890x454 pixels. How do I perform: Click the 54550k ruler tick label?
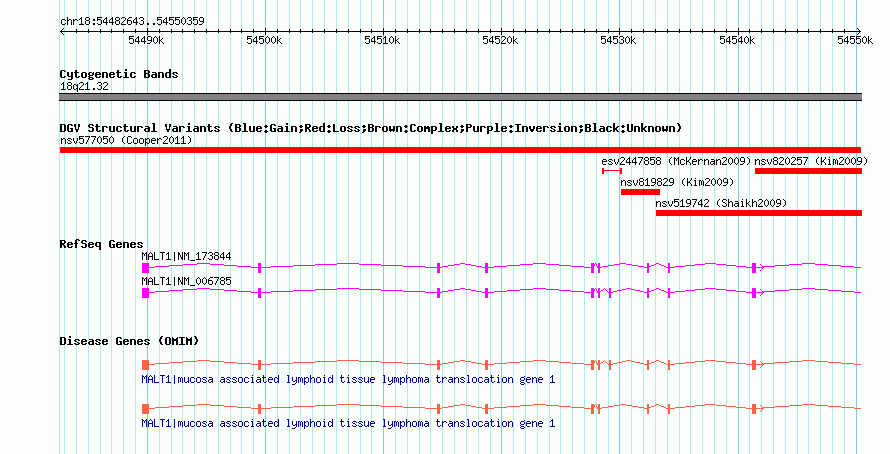(x=855, y=40)
